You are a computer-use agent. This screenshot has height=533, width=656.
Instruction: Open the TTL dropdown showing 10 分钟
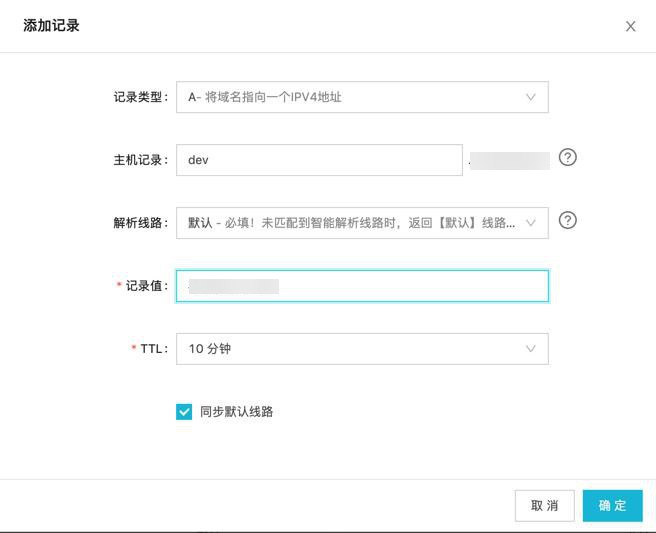pyautogui.click(x=352, y=349)
